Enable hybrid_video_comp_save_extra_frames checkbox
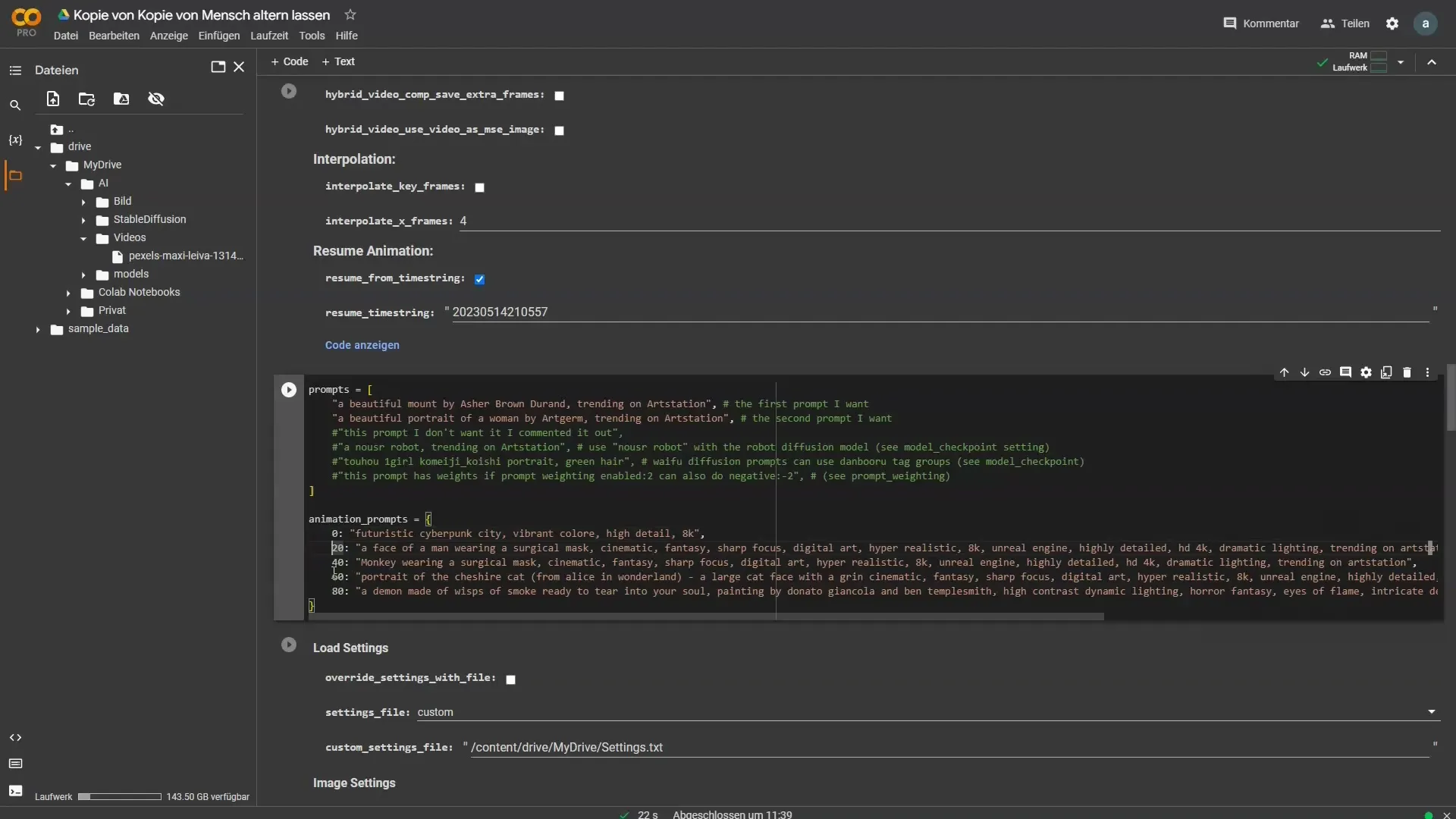The image size is (1456, 819). [559, 96]
